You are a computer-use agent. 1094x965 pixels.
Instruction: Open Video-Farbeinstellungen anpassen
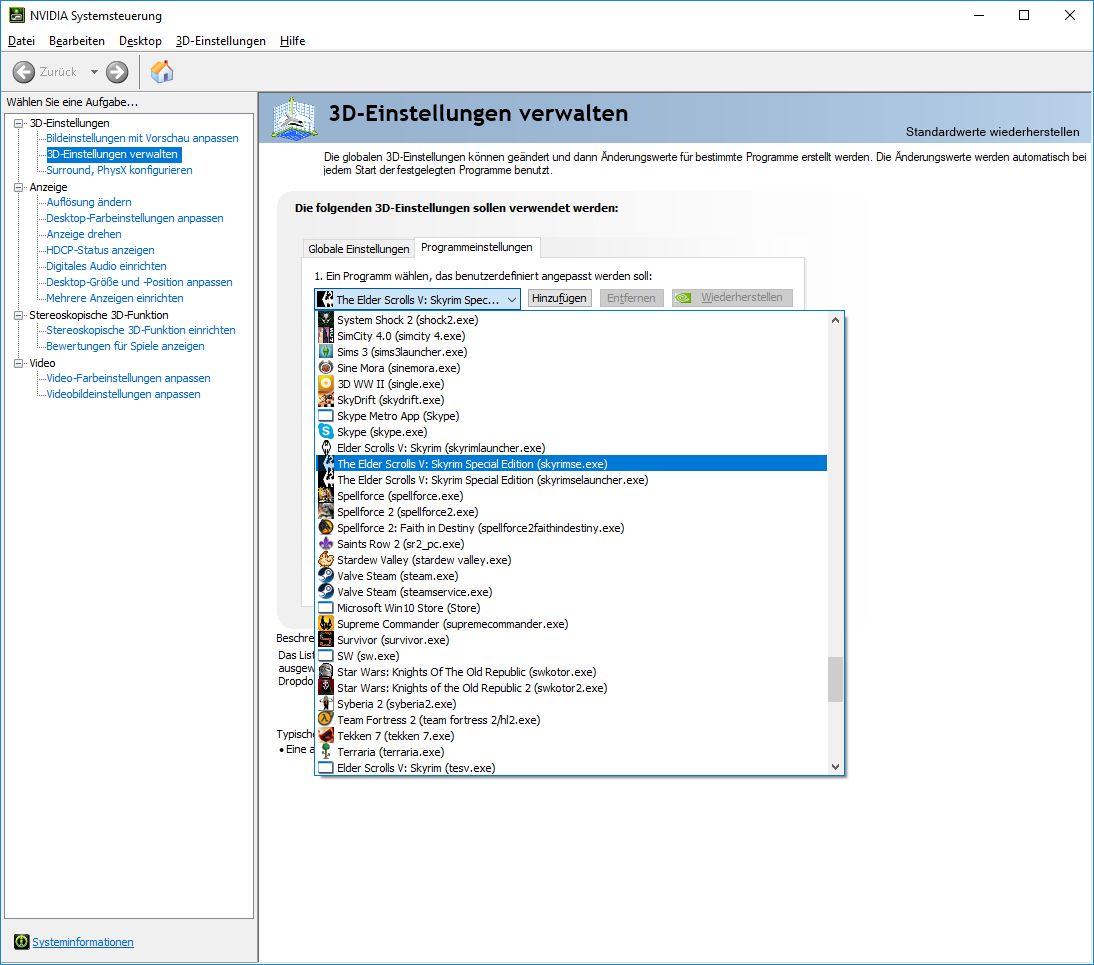(x=128, y=378)
